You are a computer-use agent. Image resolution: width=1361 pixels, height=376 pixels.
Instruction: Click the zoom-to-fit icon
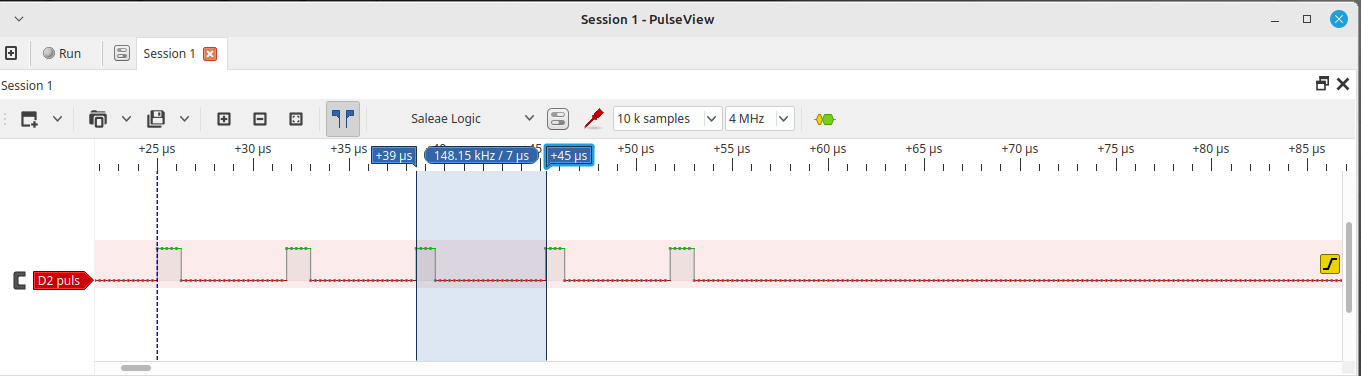(x=296, y=119)
